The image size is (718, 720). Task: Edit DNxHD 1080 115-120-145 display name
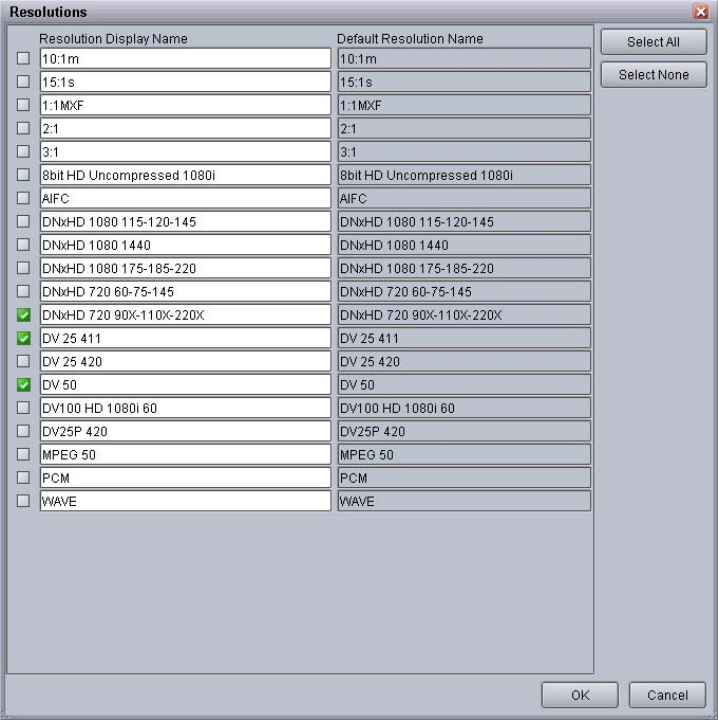pyautogui.click(x=185, y=221)
